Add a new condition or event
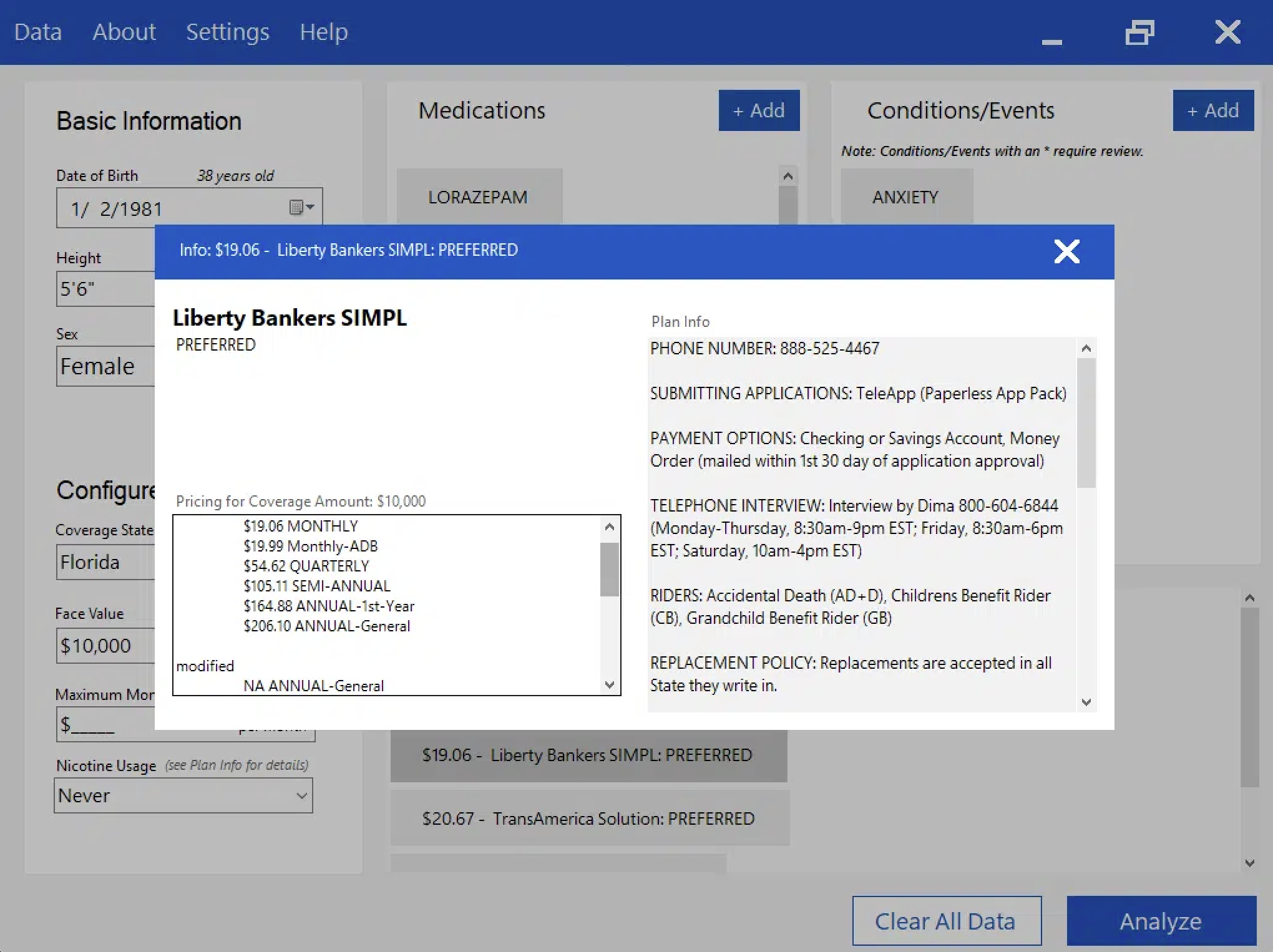 click(1212, 110)
